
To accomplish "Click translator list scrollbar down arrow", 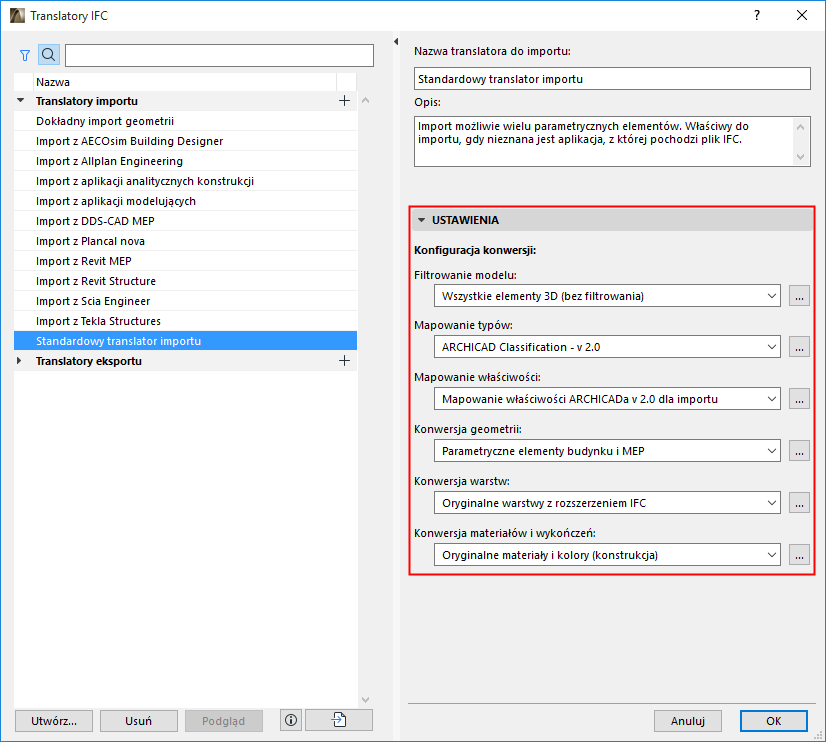I will (x=366, y=699).
